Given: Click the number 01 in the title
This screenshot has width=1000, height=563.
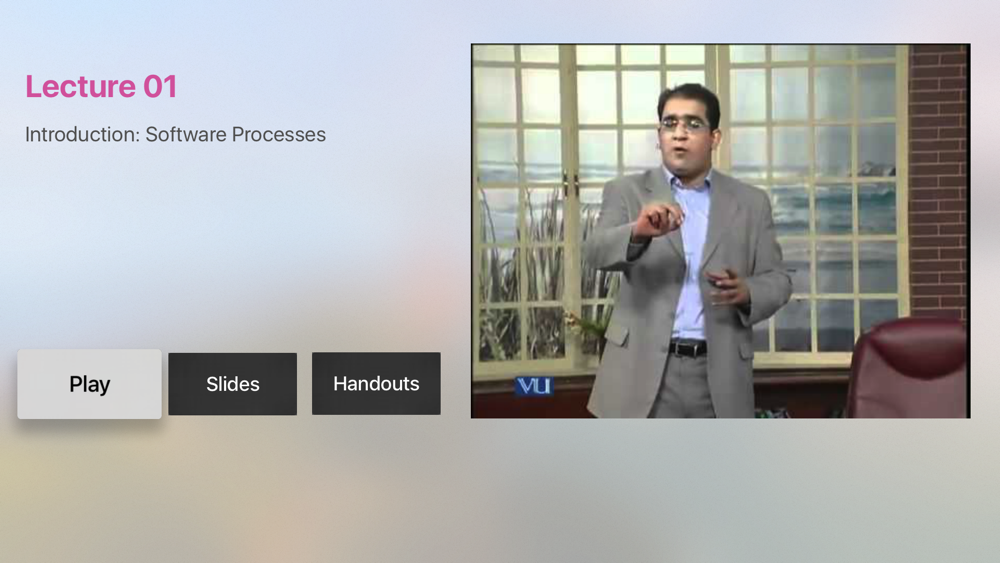Looking at the screenshot, I should click(160, 86).
